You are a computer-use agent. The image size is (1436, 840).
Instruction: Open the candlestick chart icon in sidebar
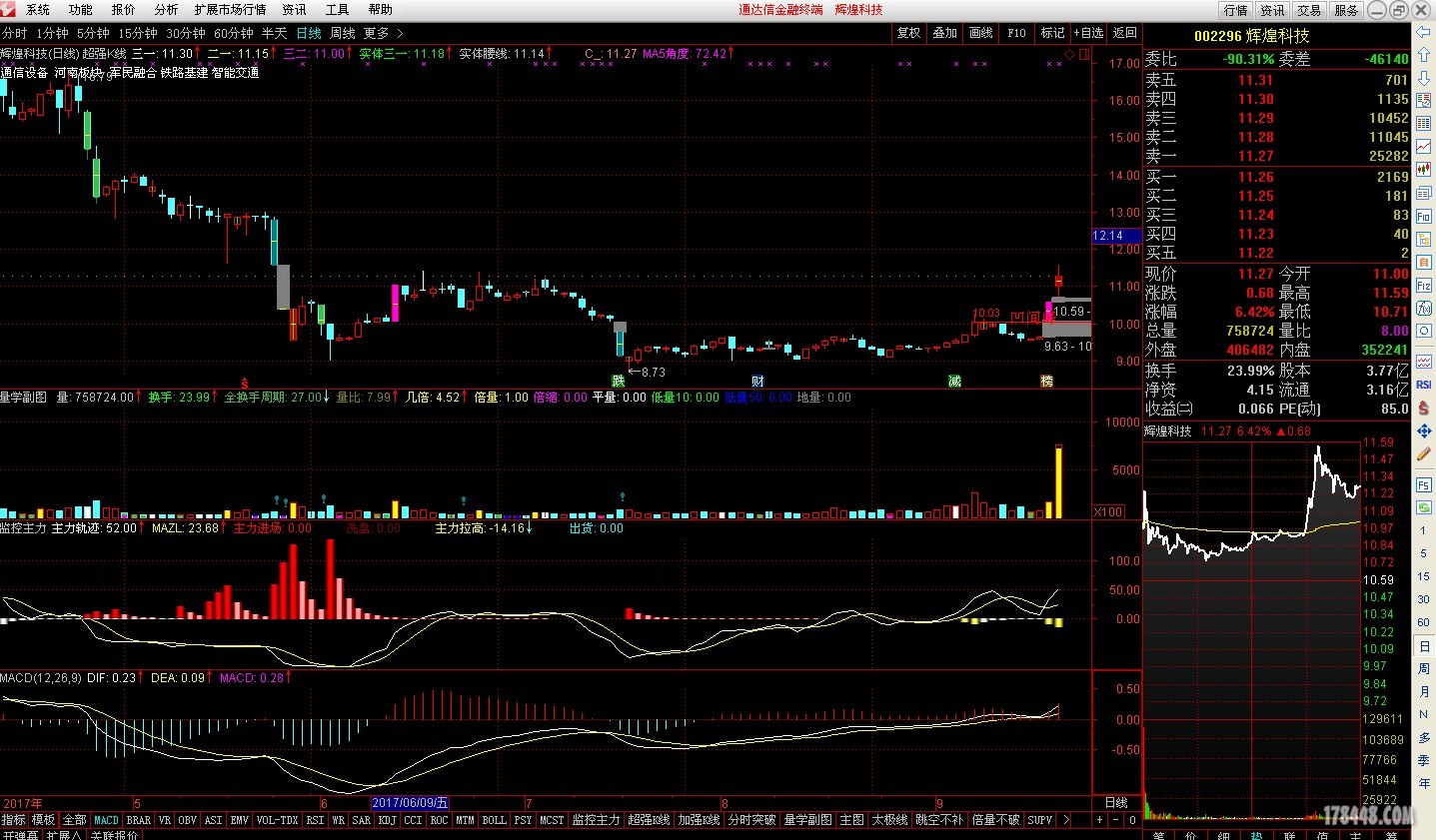tap(1424, 170)
